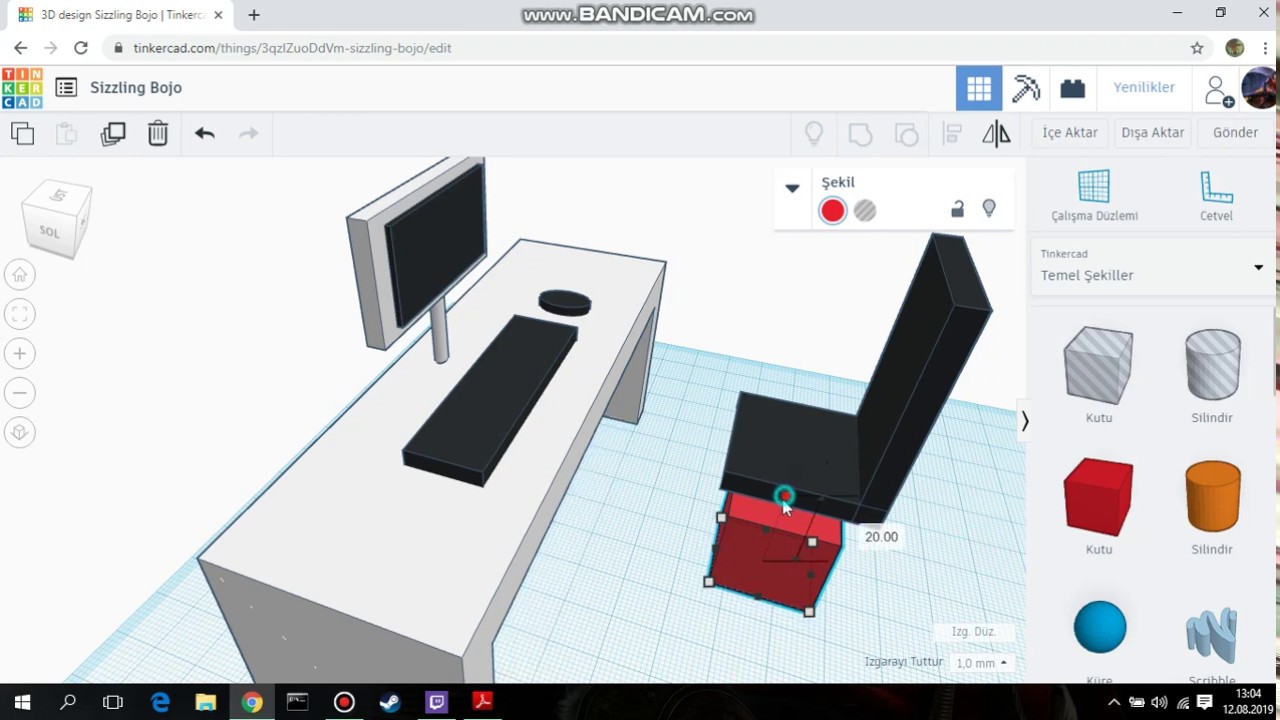Click the user profile avatar

(x=1260, y=88)
